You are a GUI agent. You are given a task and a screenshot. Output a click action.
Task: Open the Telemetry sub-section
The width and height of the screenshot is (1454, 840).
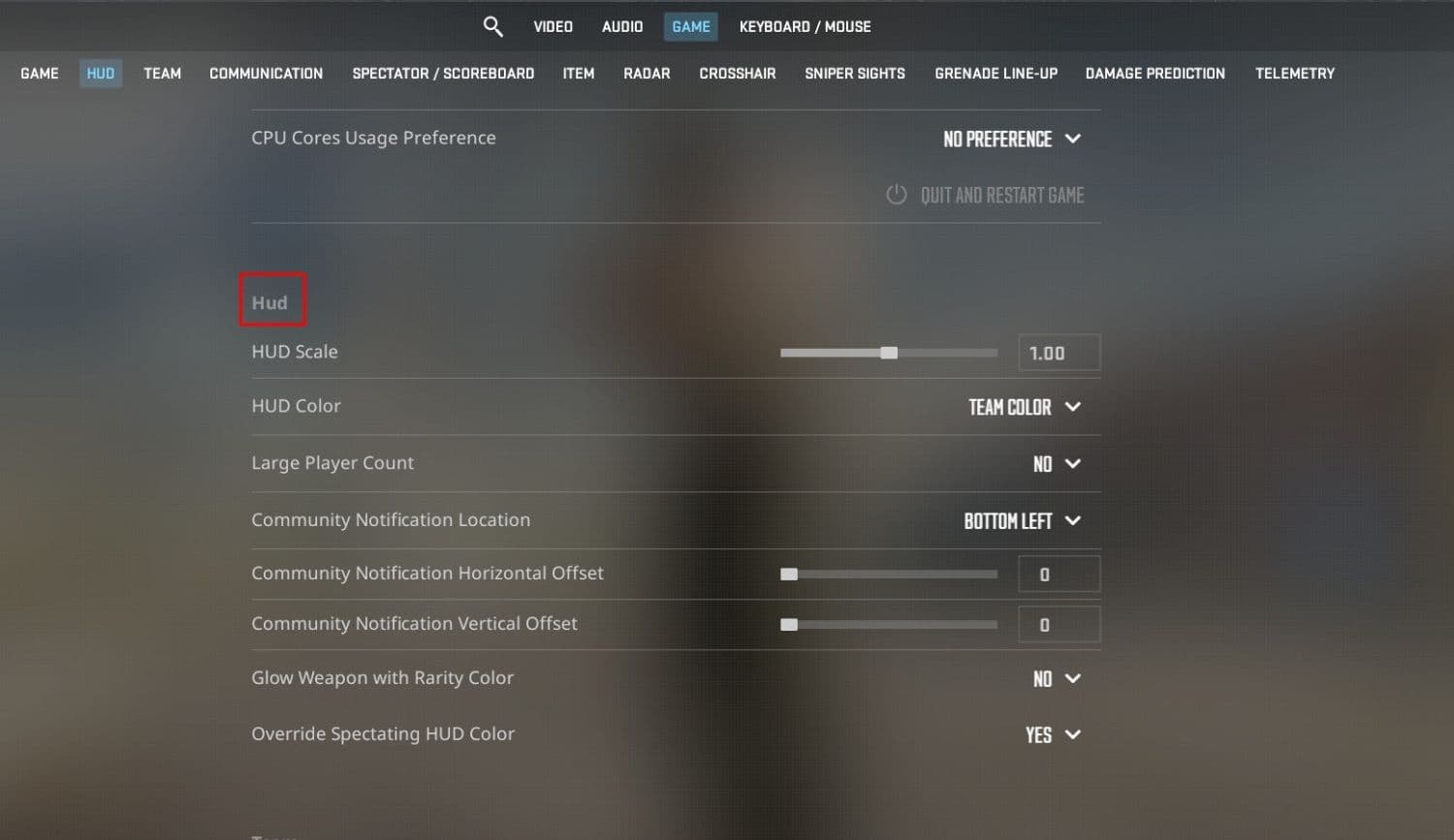[x=1295, y=74]
